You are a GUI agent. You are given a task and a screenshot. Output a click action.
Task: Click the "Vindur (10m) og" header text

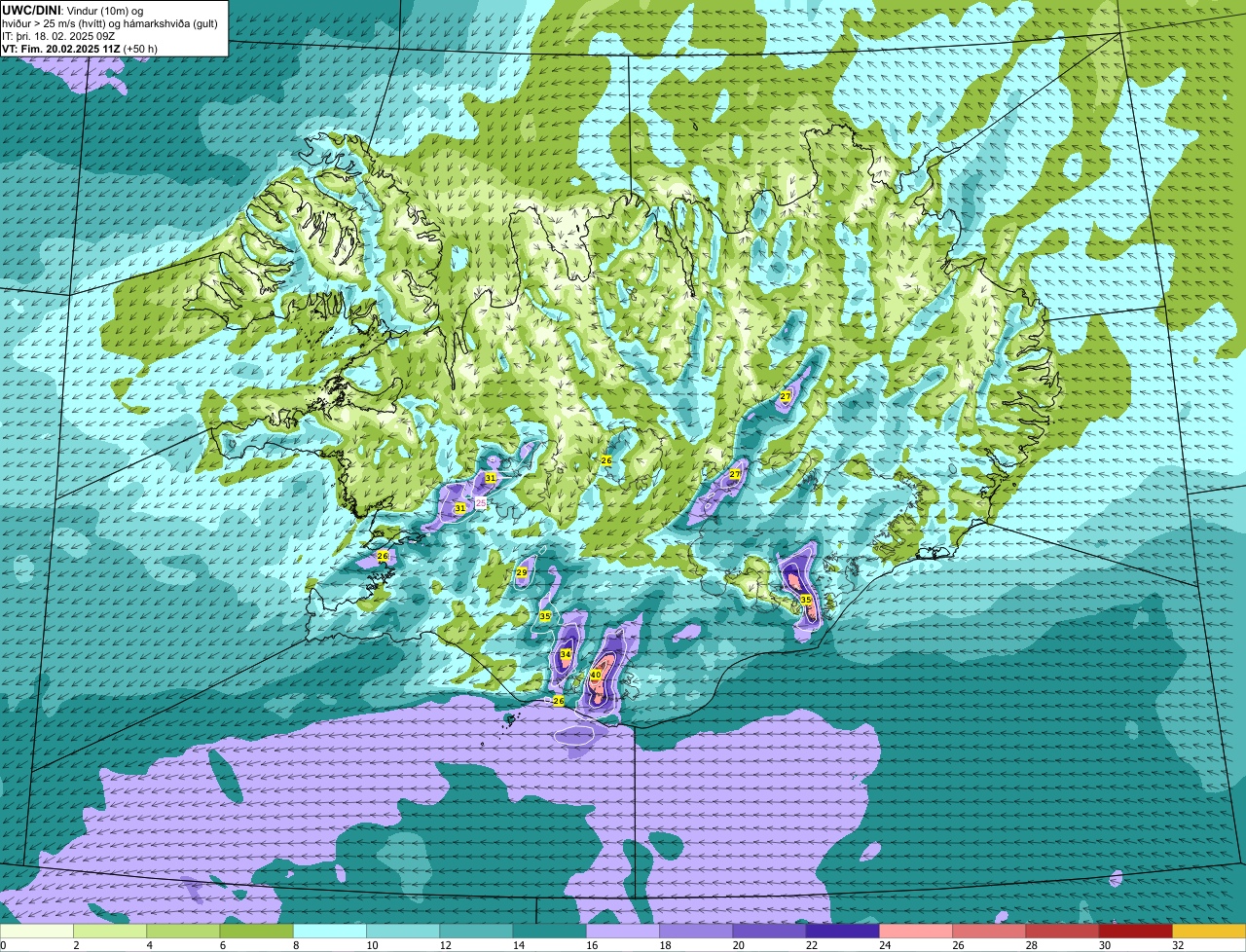click(106, 10)
